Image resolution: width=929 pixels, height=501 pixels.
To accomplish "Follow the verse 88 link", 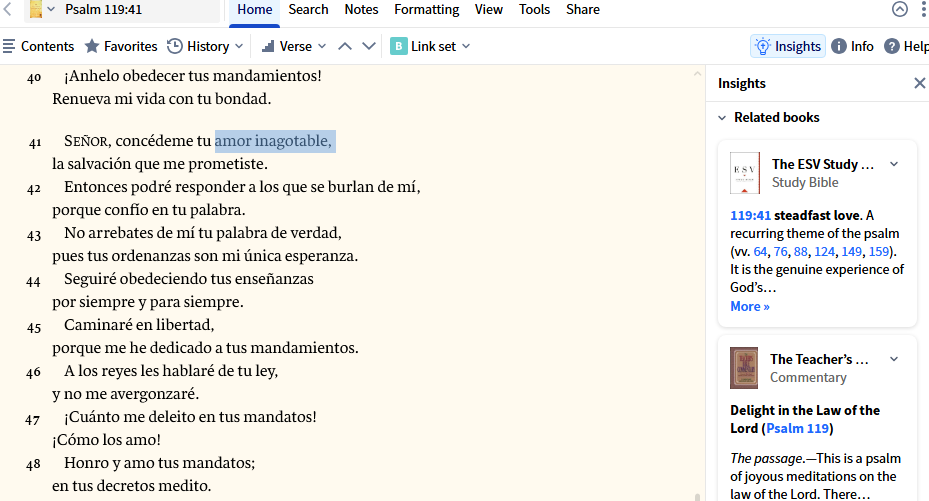I will tap(800, 252).
